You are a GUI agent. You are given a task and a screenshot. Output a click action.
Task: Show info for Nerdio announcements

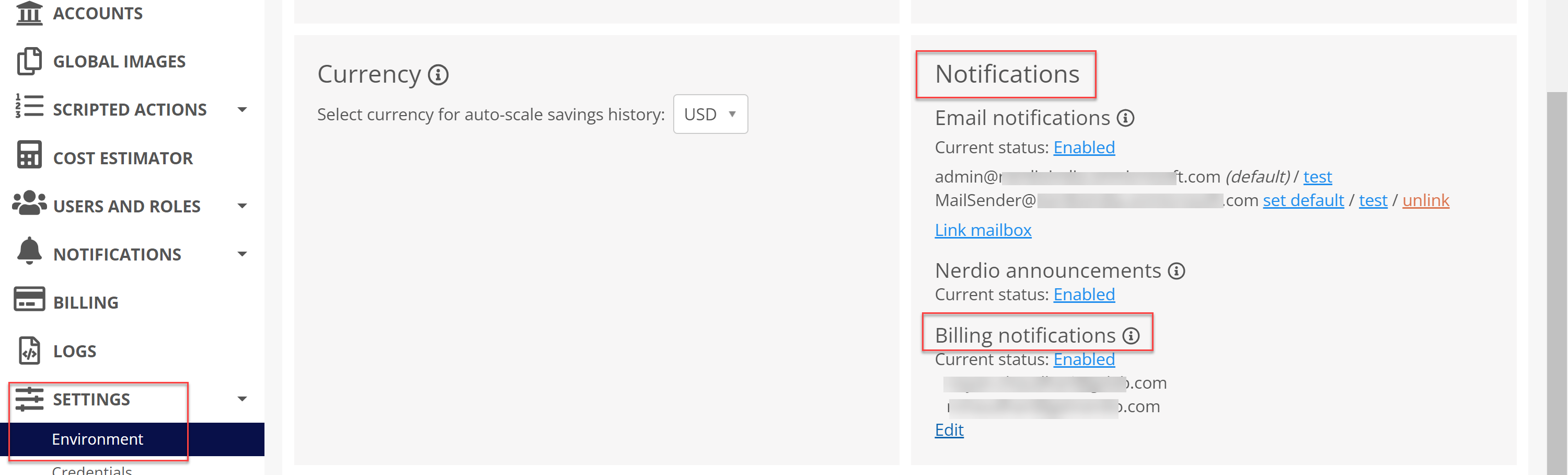(x=1176, y=271)
